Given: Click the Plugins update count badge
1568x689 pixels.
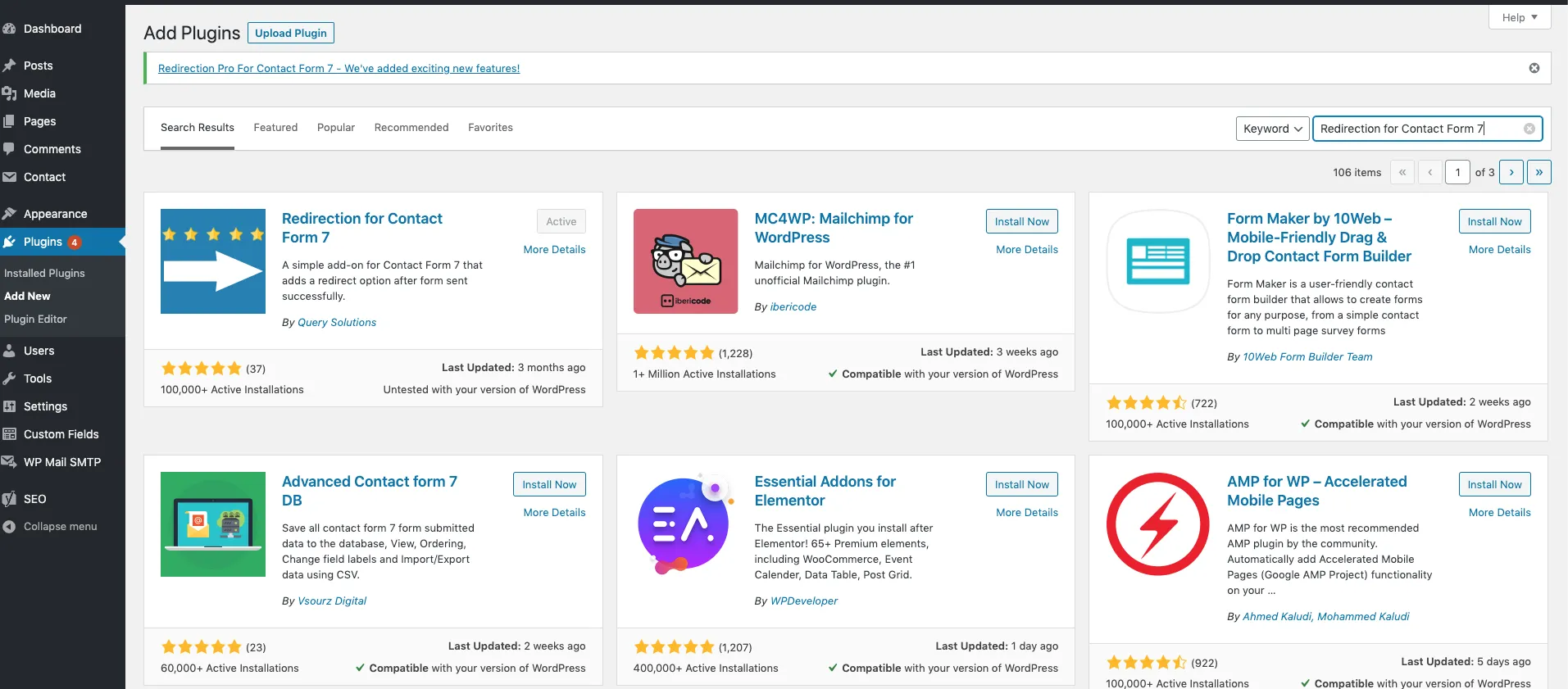Looking at the screenshot, I should (x=75, y=242).
